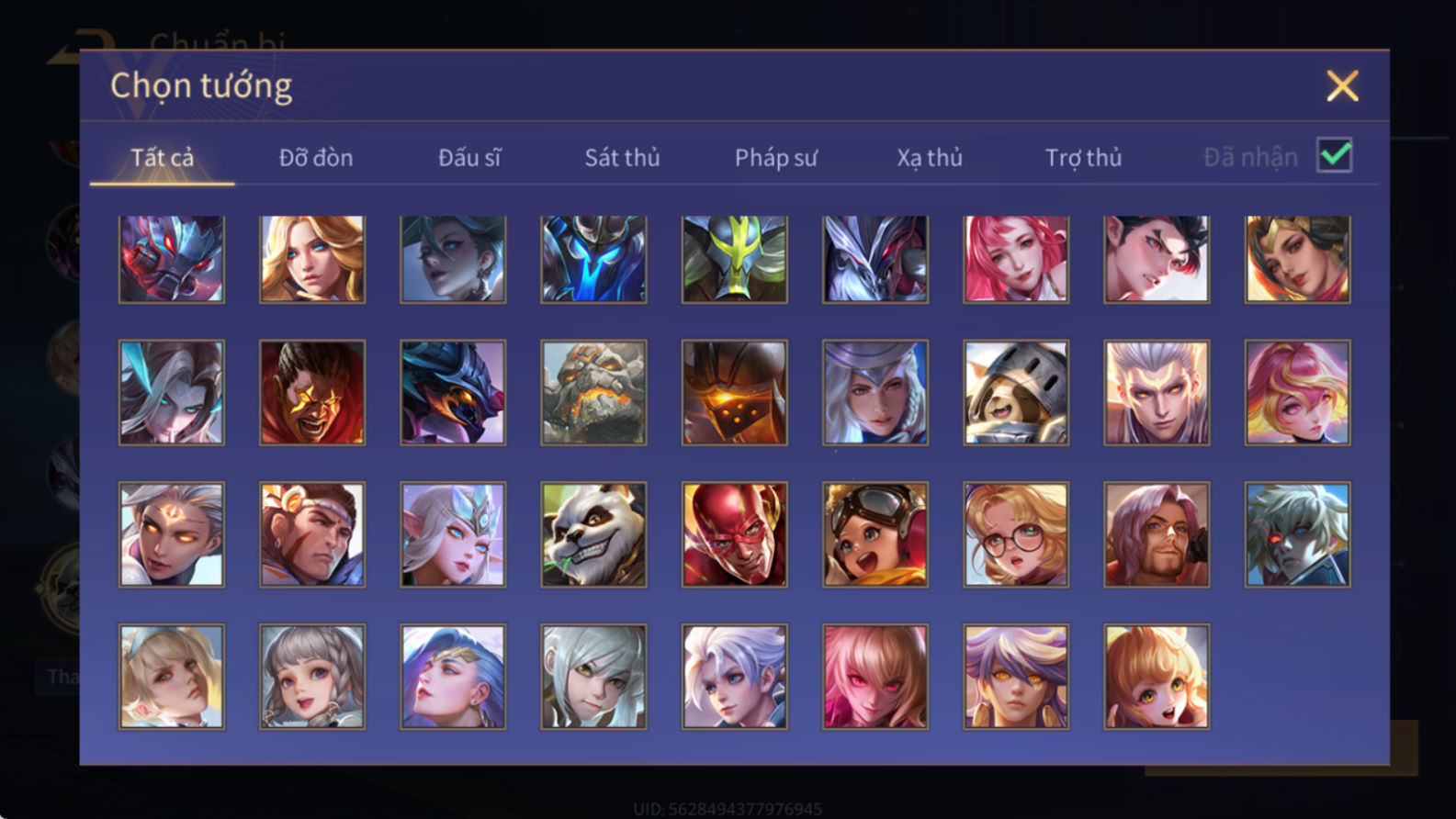The width and height of the screenshot is (1456, 819).
Task: Select the bearded purple-haired man portrait
Action: (1157, 534)
